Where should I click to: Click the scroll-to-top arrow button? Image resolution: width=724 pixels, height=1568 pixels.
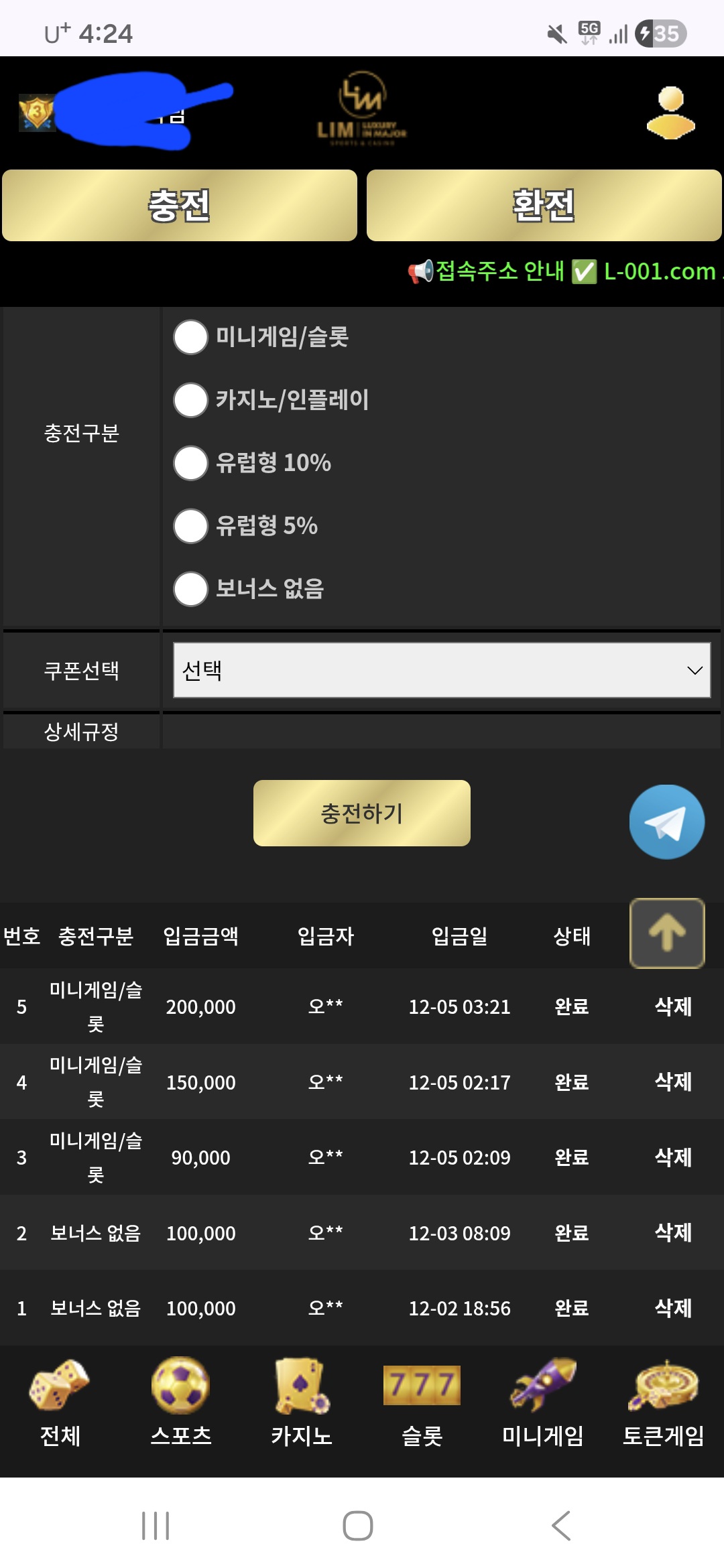point(667,933)
